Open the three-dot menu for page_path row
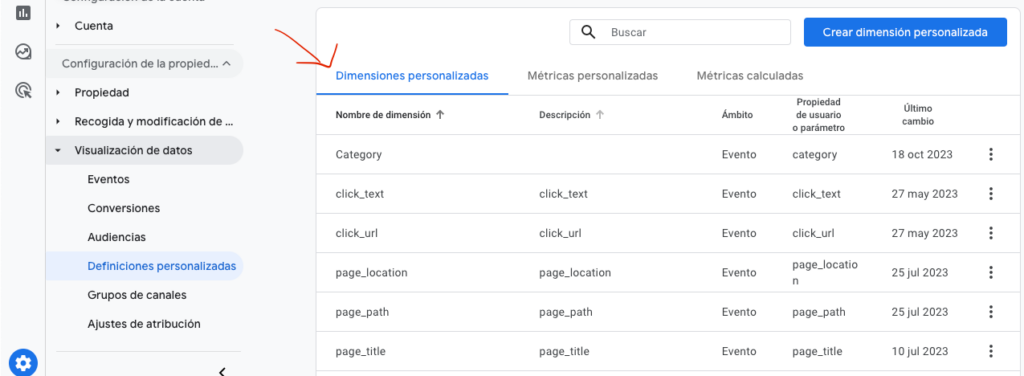Viewport: 1024px width, 376px height. tap(991, 312)
